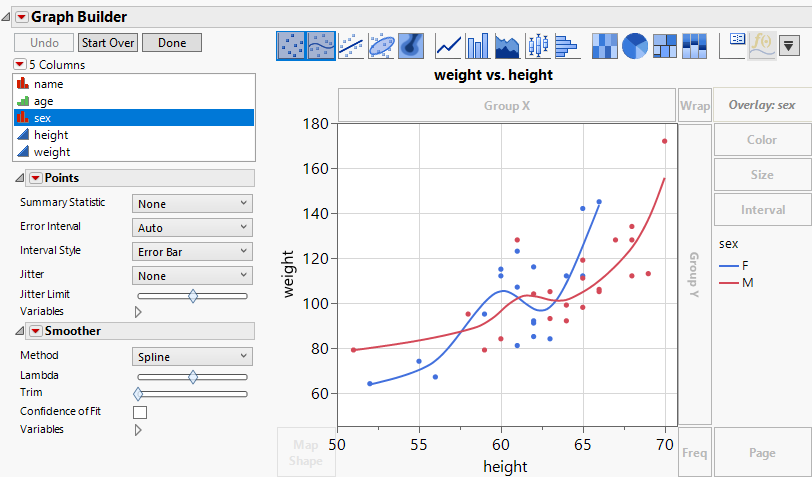Select the Bar chart element icon

(x=478, y=46)
